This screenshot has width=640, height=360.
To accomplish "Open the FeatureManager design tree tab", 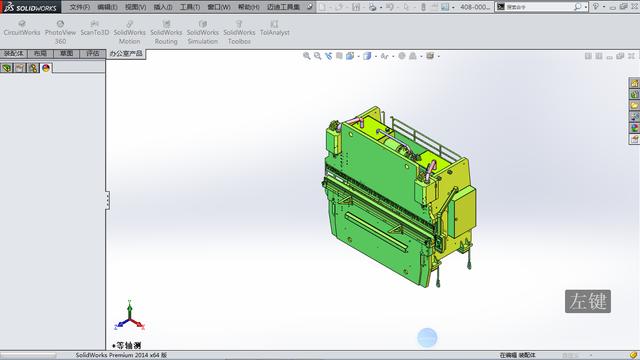I will (7, 68).
